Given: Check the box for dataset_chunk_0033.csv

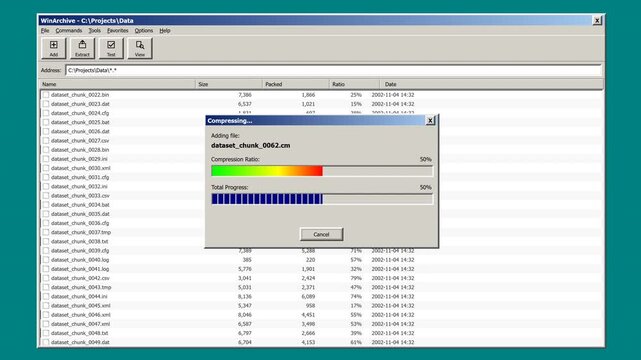Looking at the screenshot, I should click(x=46, y=196).
